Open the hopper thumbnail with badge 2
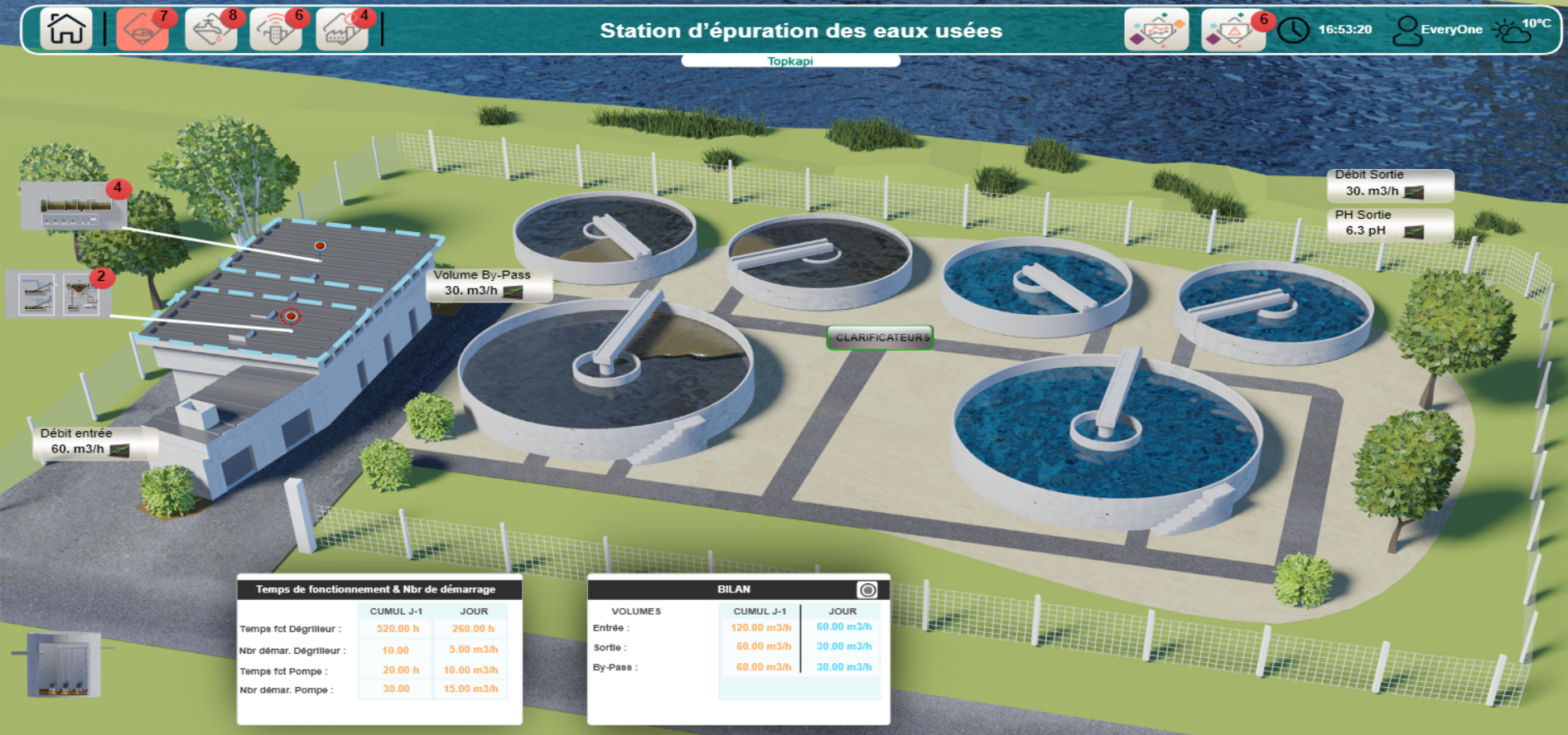 point(82,294)
